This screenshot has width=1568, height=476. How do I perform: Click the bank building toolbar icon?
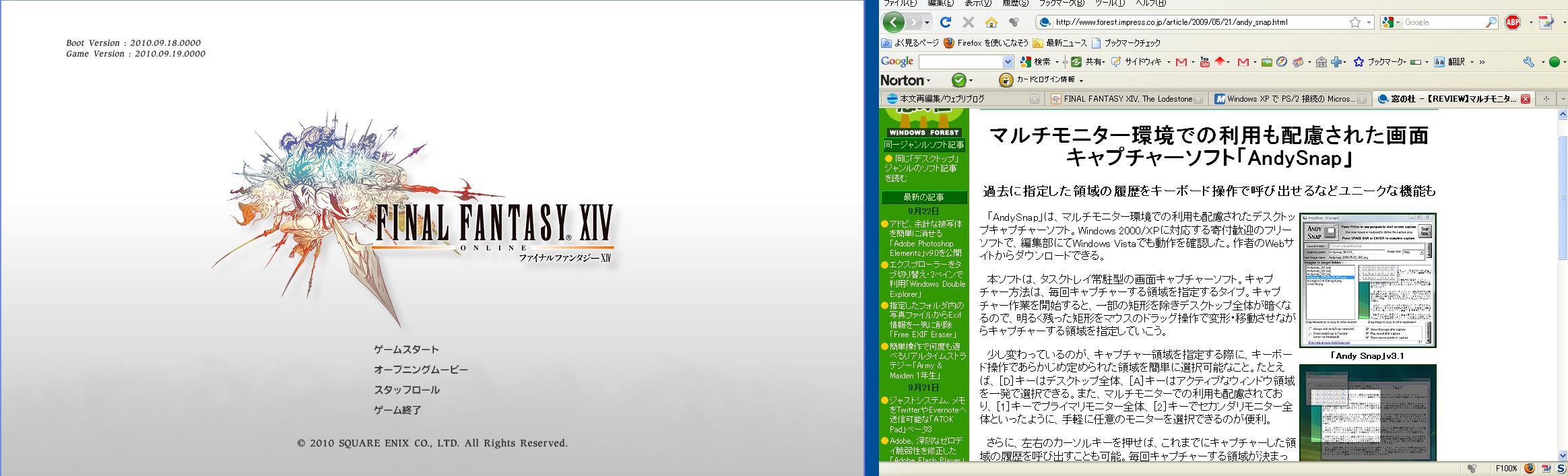[x=1321, y=62]
